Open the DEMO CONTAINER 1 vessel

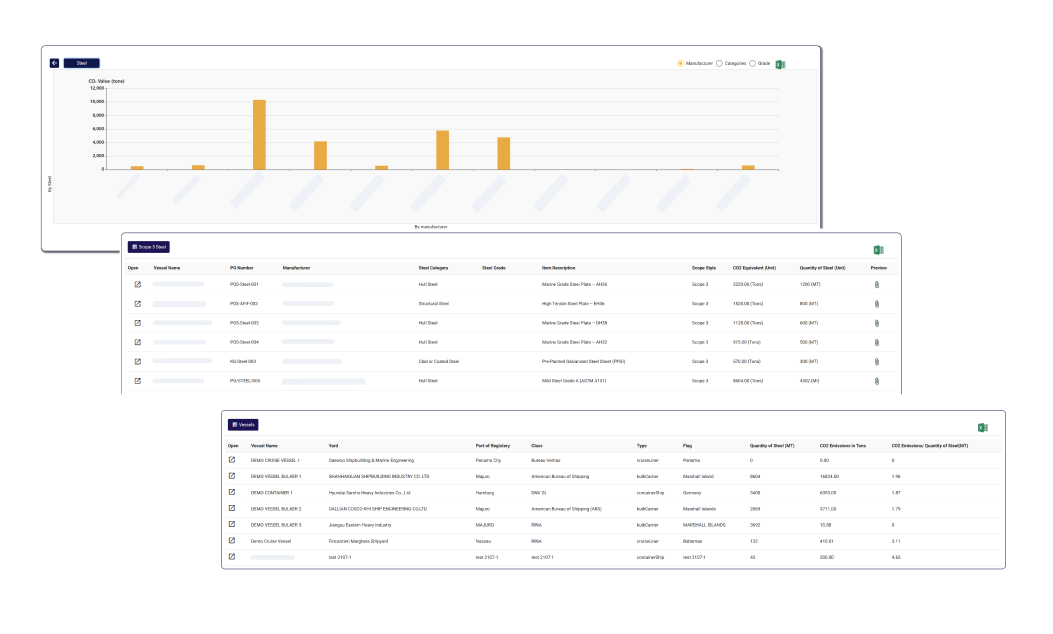tap(232, 492)
